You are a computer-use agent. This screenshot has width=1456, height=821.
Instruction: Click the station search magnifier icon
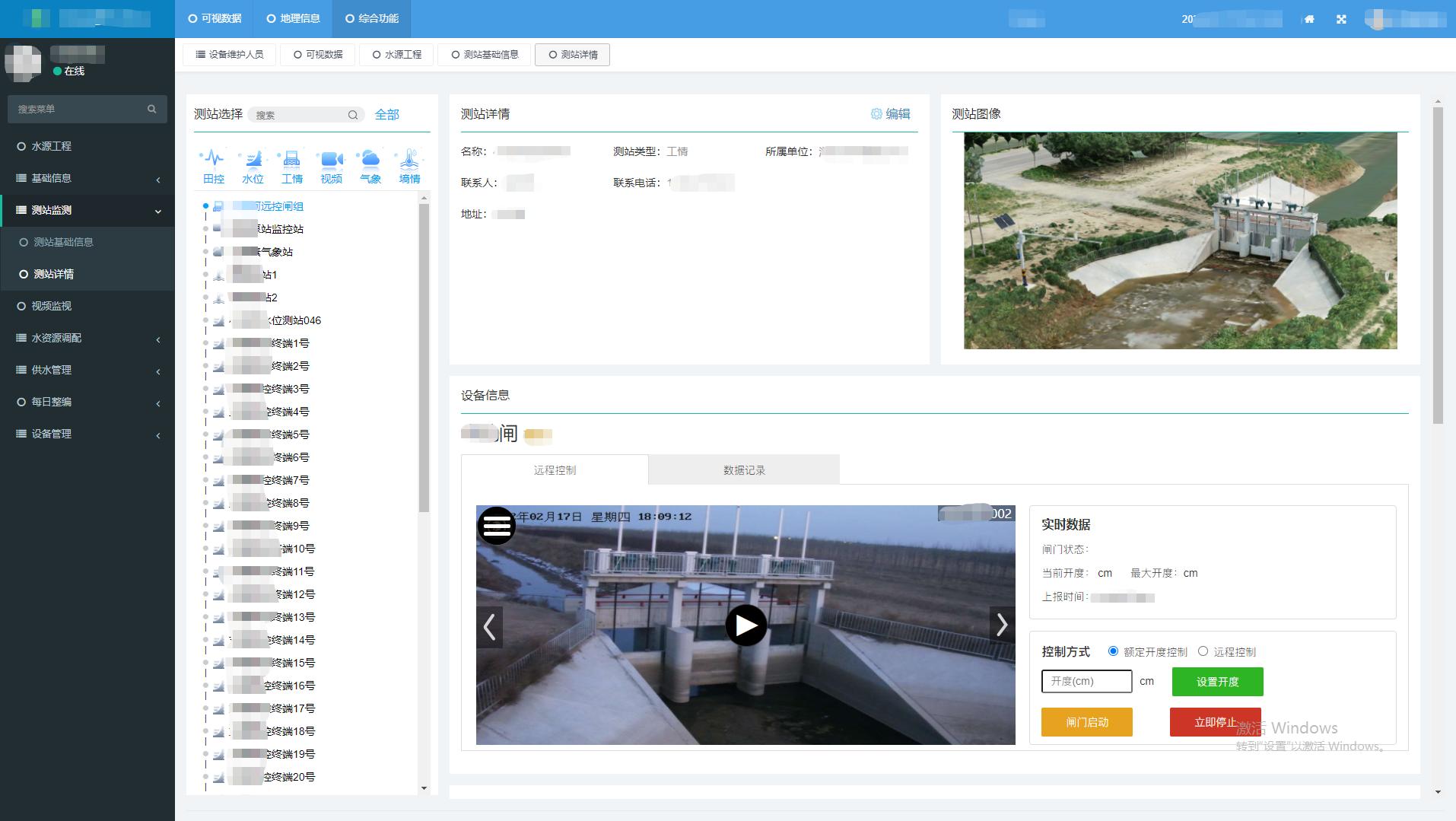click(353, 115)
